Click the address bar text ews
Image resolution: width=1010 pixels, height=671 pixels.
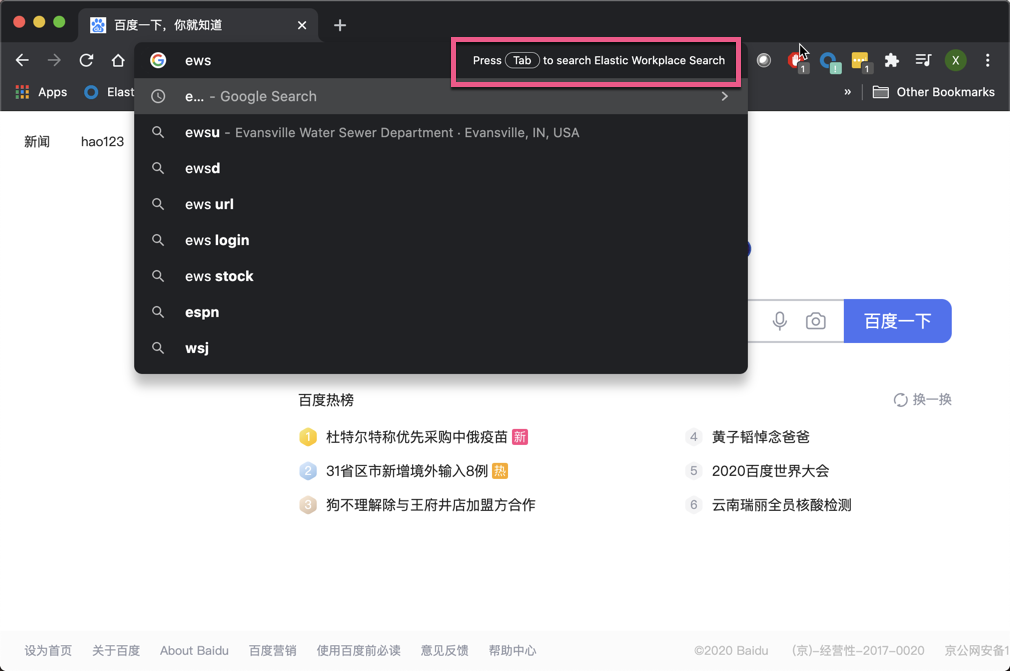(x=198, y=61)
